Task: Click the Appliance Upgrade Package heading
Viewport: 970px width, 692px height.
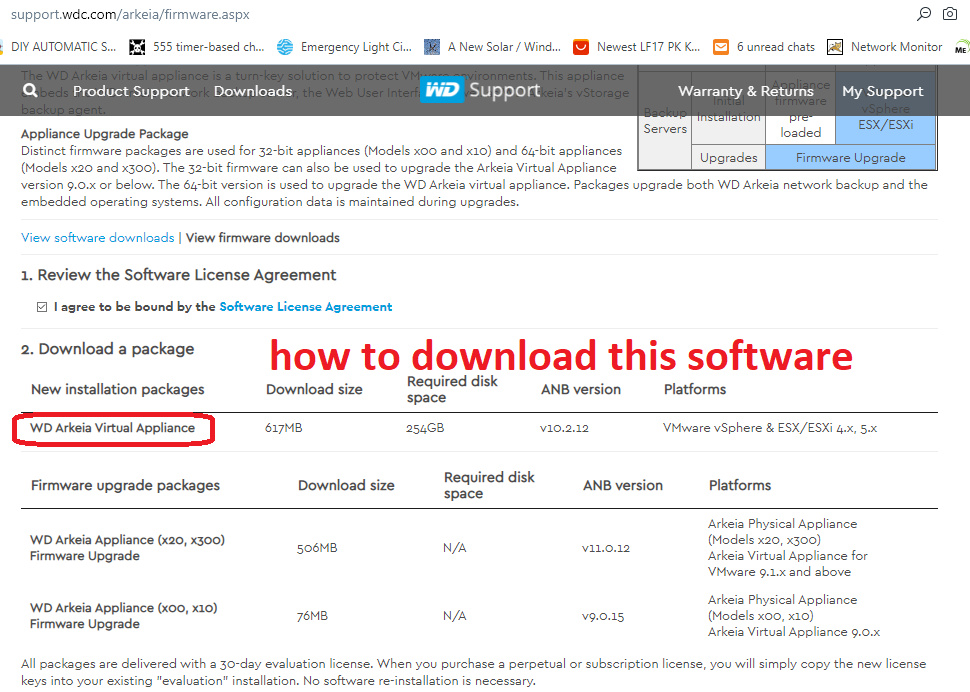Action: pyautogui.click(x=105, y=134)
